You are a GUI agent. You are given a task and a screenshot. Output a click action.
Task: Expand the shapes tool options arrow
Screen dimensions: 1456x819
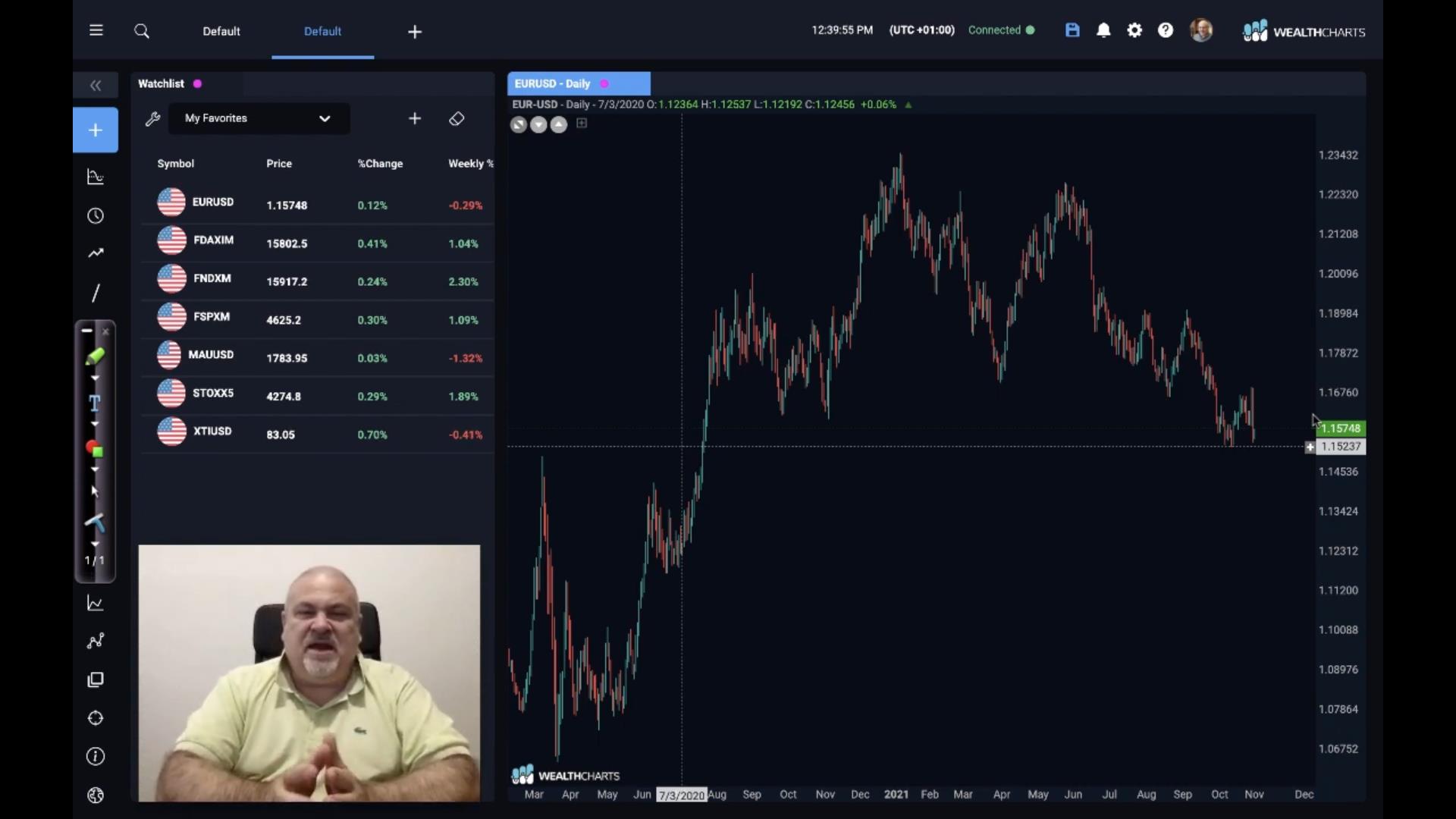[95, 470]
